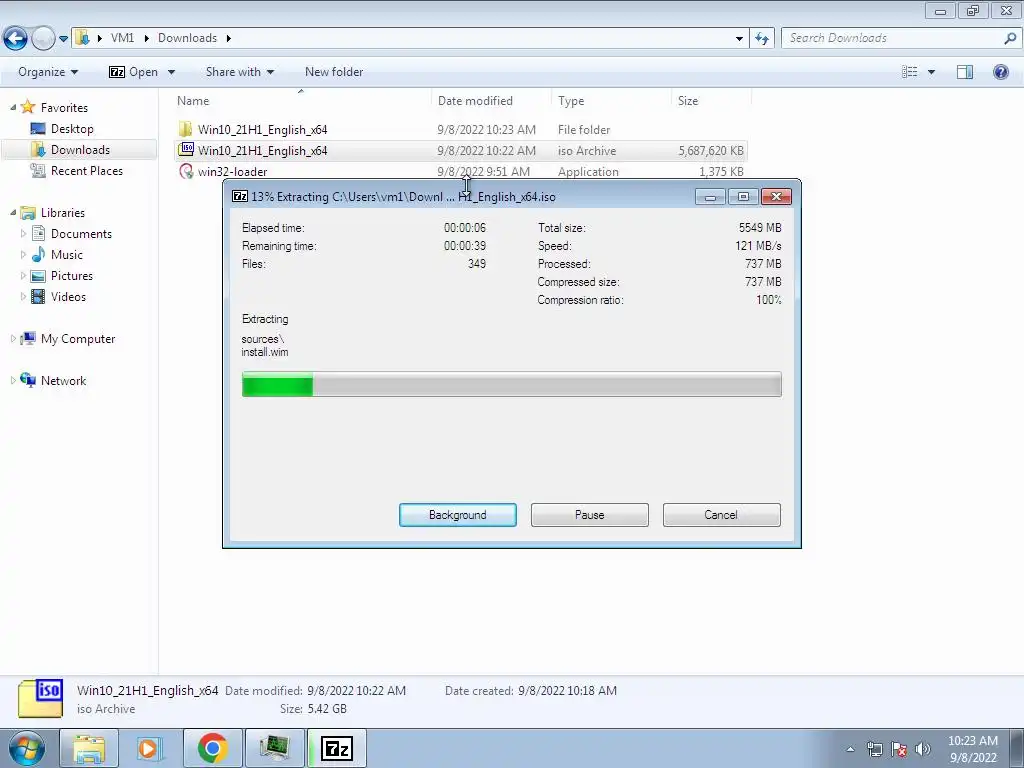Launch Windows Media Player from taskbar
The height and width of the screenshot is (768, 1024).
click(x=150, y=748)
